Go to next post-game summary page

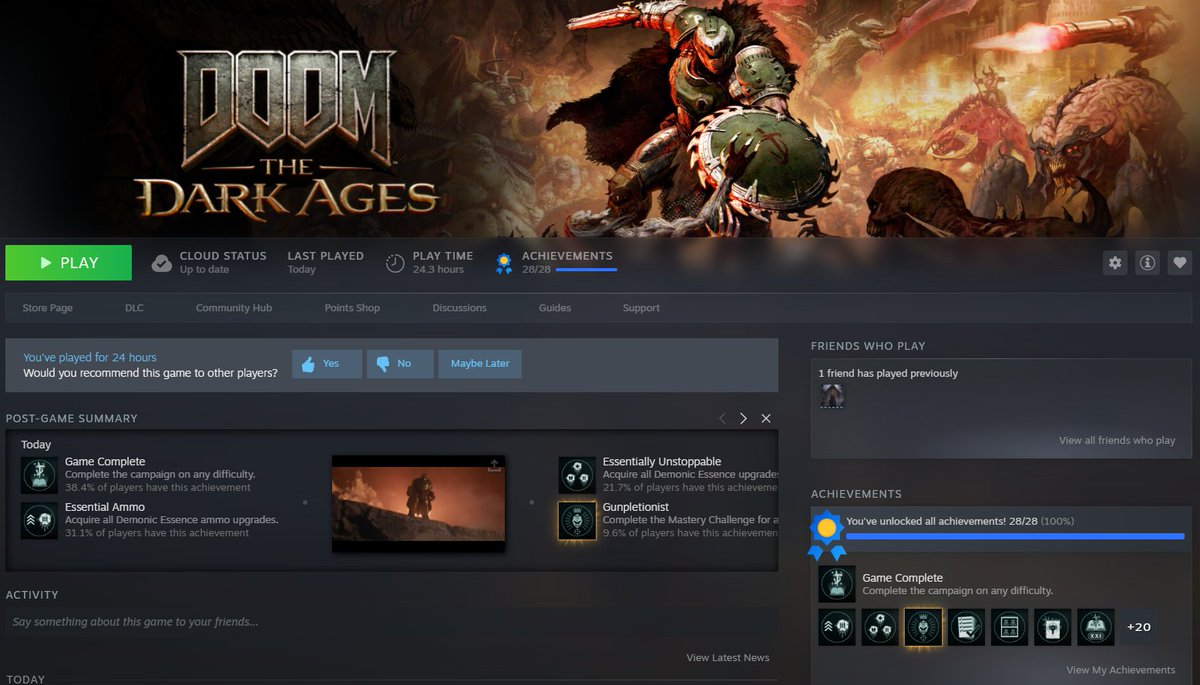(743, 418)
